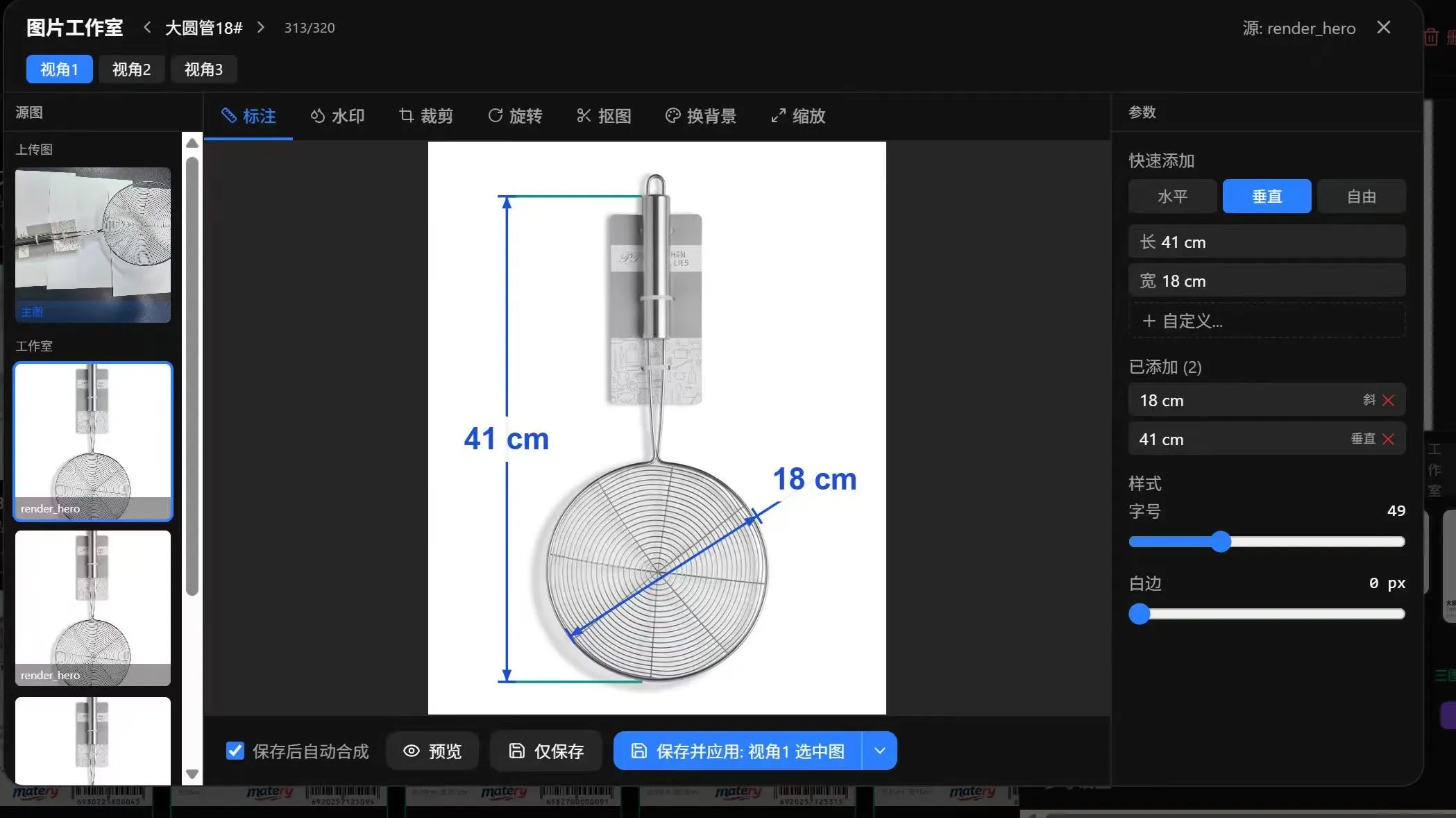
Task: Click the 仅保存 save-only button
Action: 546,751
